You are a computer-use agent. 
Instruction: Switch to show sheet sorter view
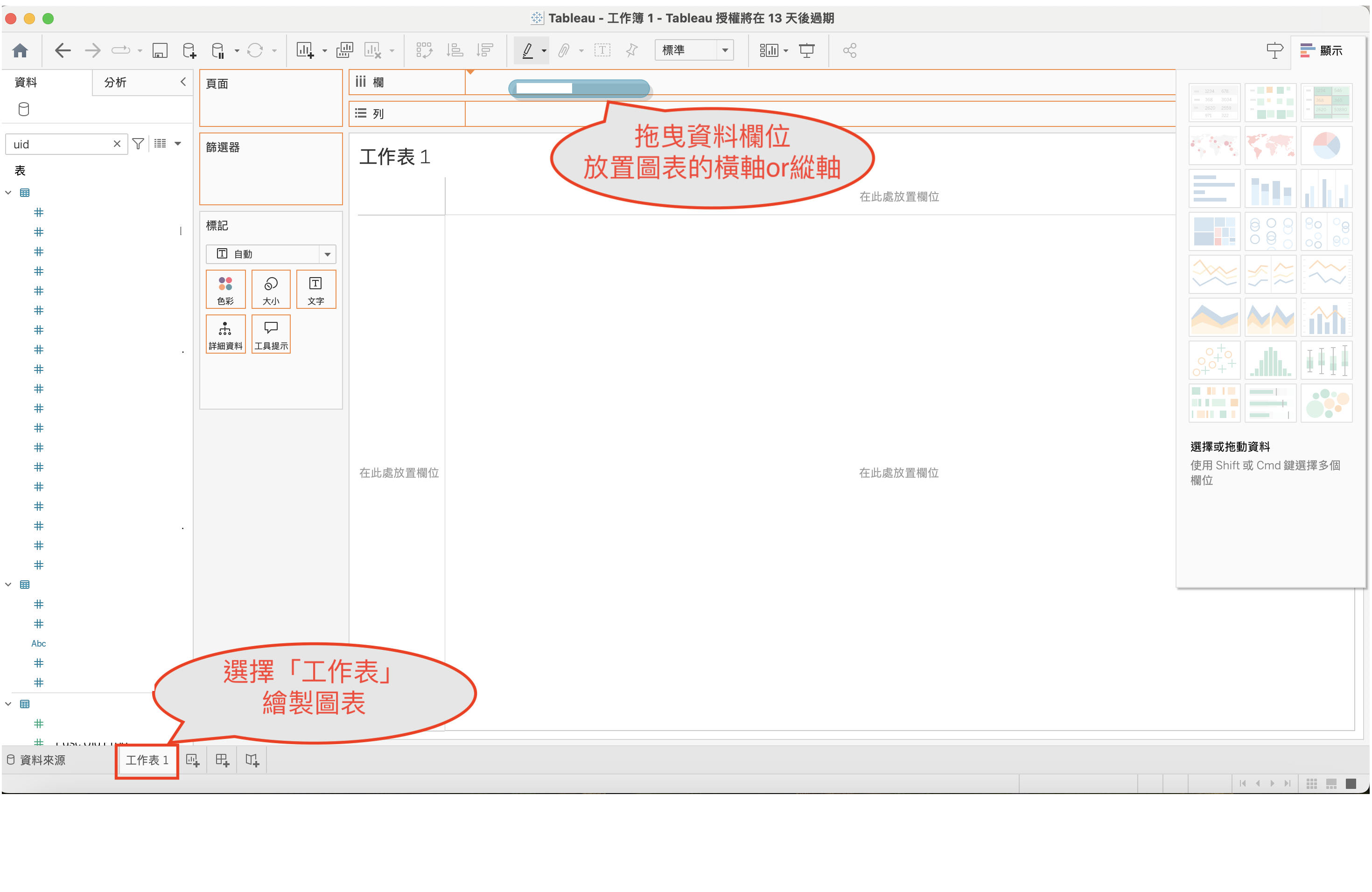[1312, 784]
